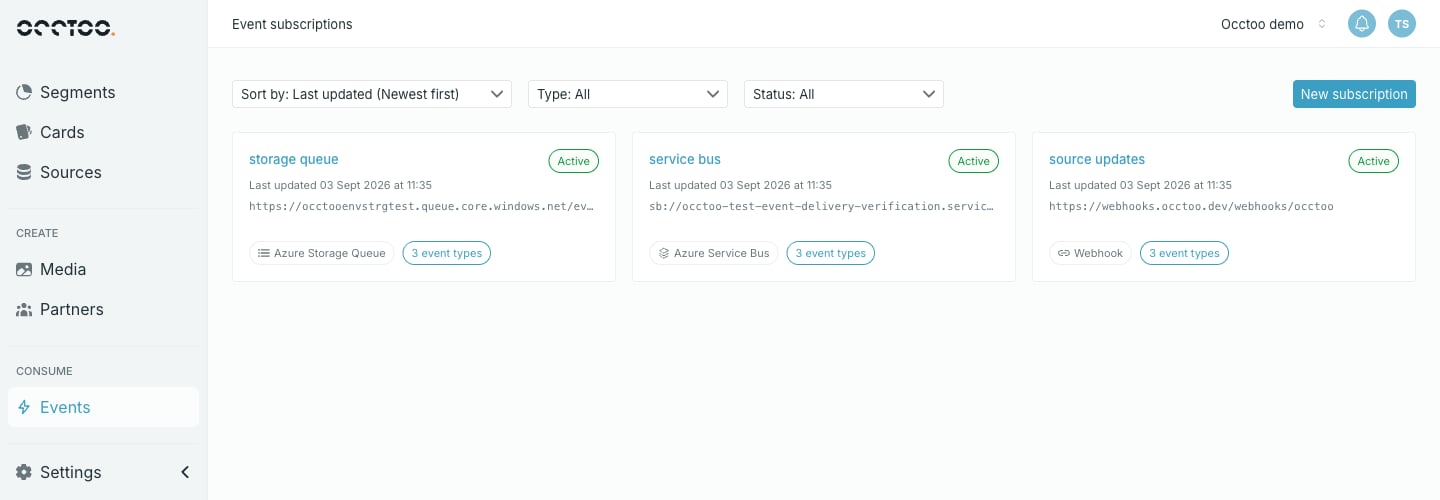The width and height of the screenshot is (1440, 500).
Task: Open the TS user avatar menu
Action: [1402, 24]
